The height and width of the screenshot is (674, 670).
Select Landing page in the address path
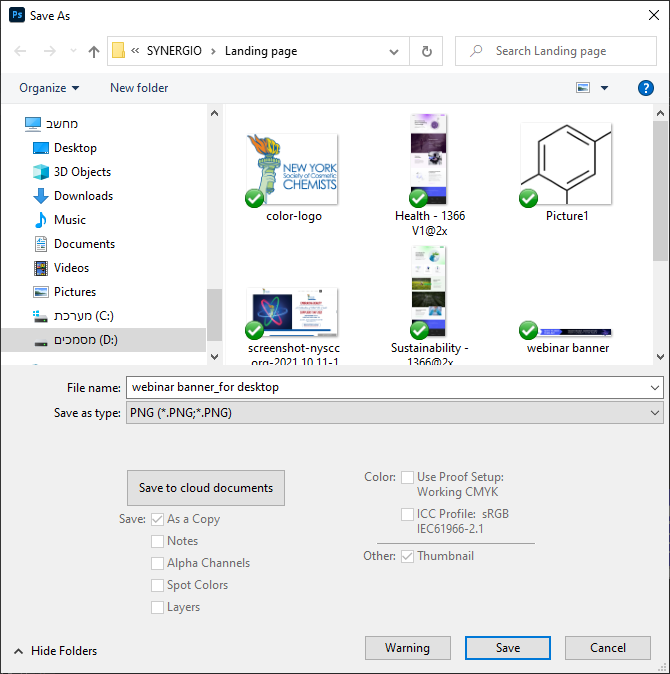click(261, 51)
